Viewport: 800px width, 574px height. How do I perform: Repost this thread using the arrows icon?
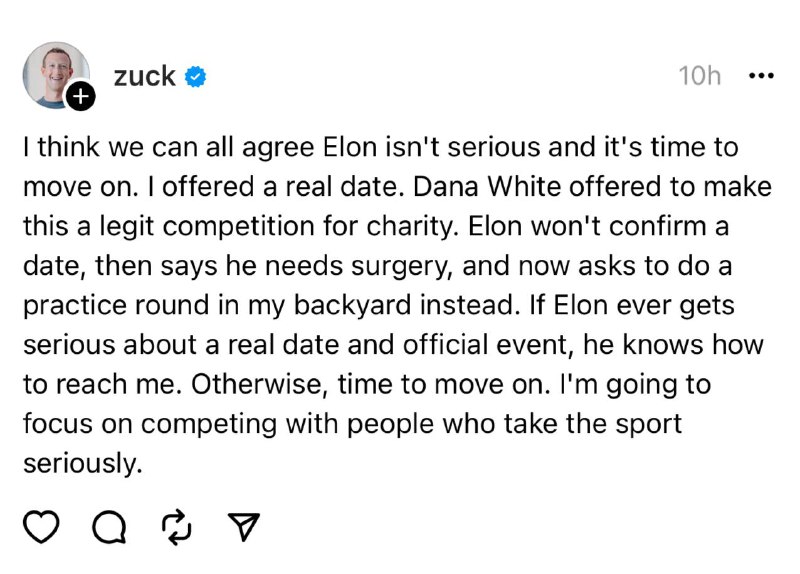[x=176, y=525]
